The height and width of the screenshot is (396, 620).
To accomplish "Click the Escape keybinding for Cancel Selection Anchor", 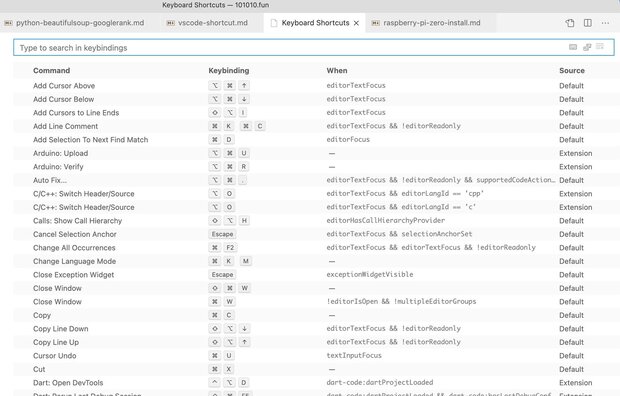I will pos(222,234).
